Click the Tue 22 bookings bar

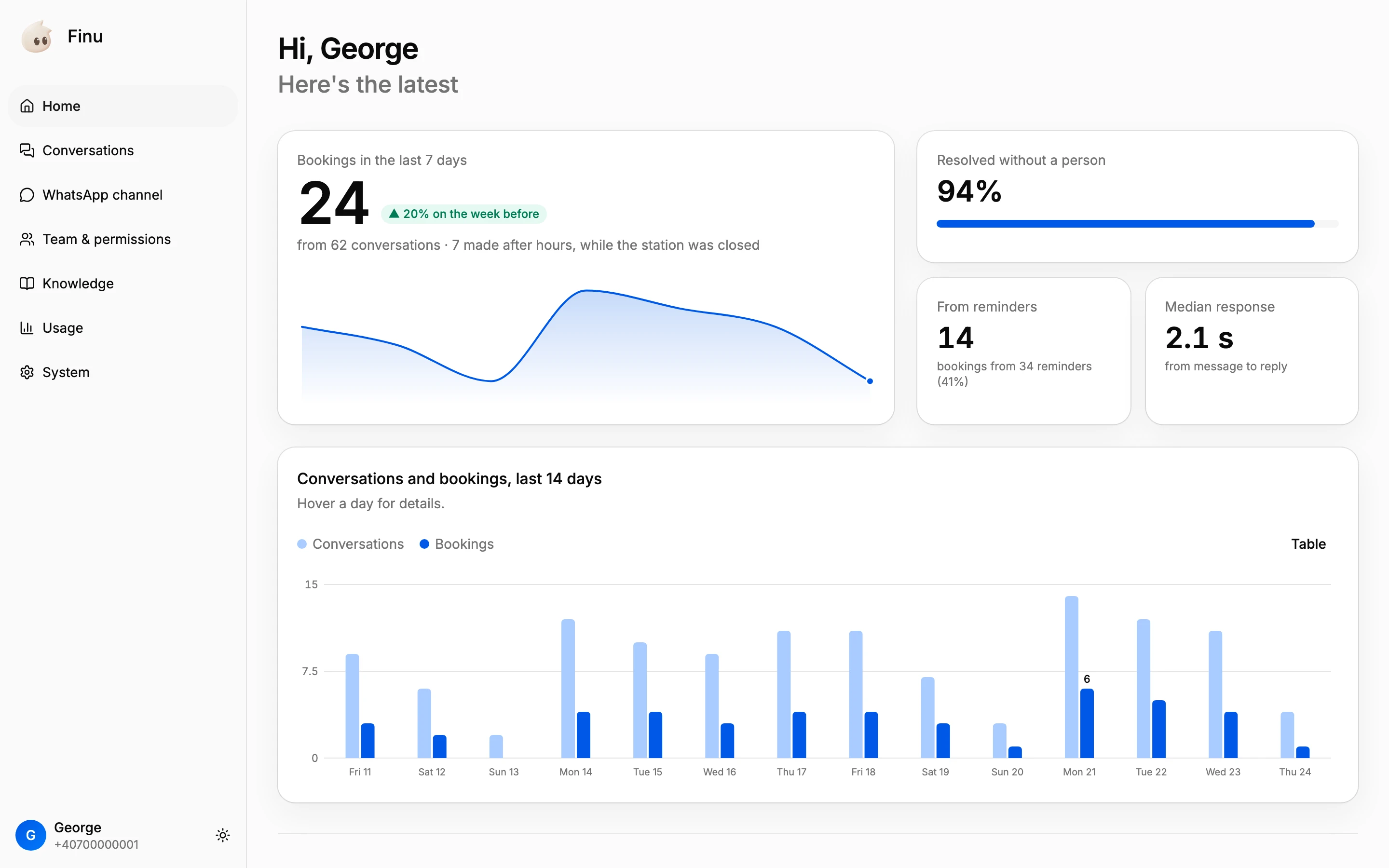pyautogui.click(x=1159, y=729)
